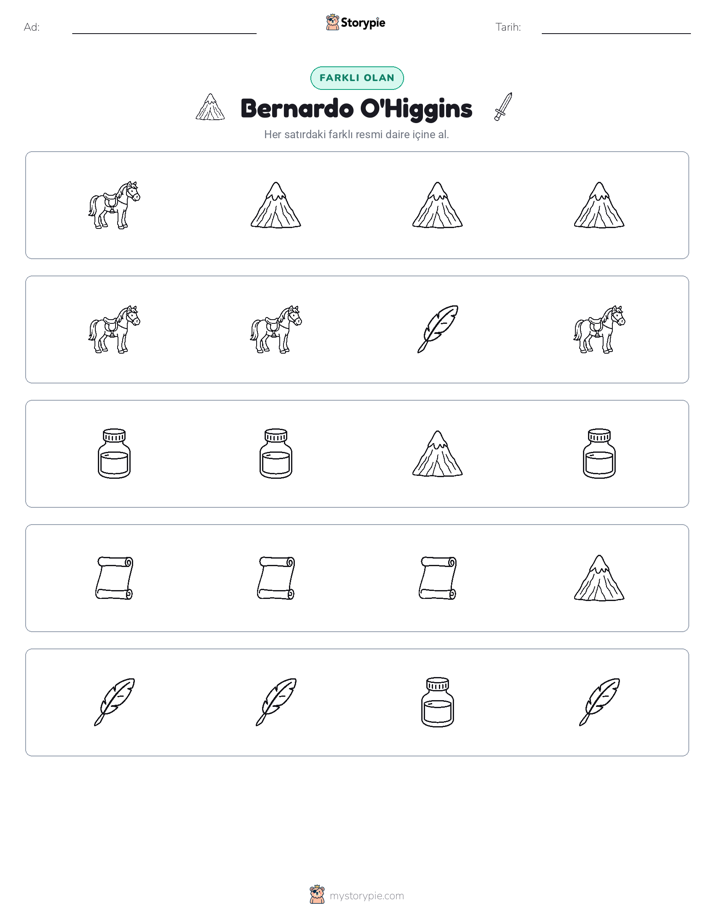
Task: Click the mountain among the ink bottles
Action: pyautogui.click(x=438, y=454)
